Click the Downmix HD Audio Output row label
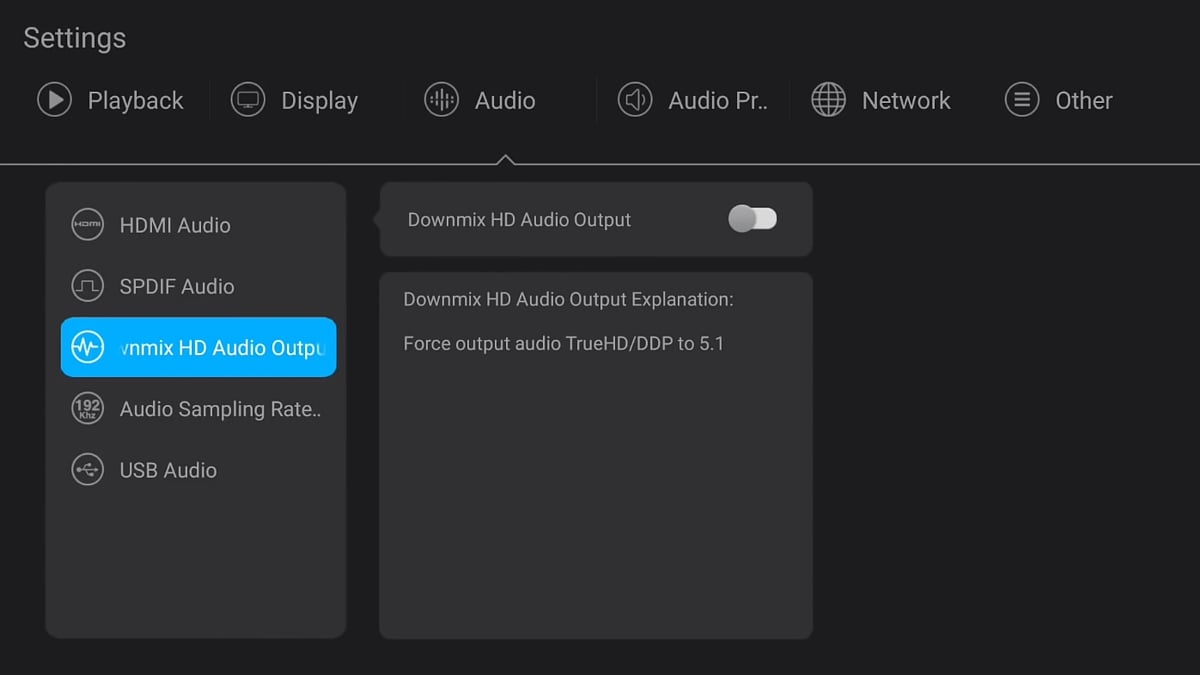1200x675 pixels. (x=519, y=220)
